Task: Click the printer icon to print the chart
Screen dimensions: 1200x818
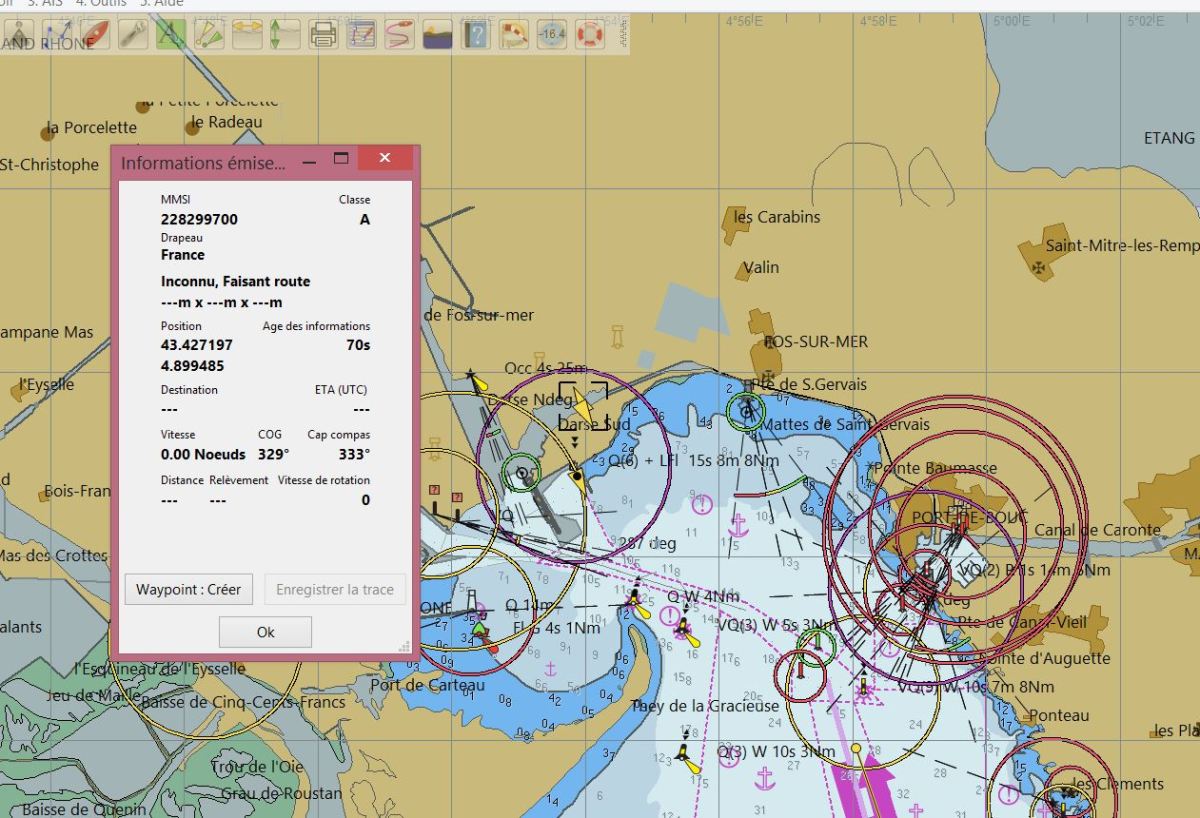Action: (323, 35)
